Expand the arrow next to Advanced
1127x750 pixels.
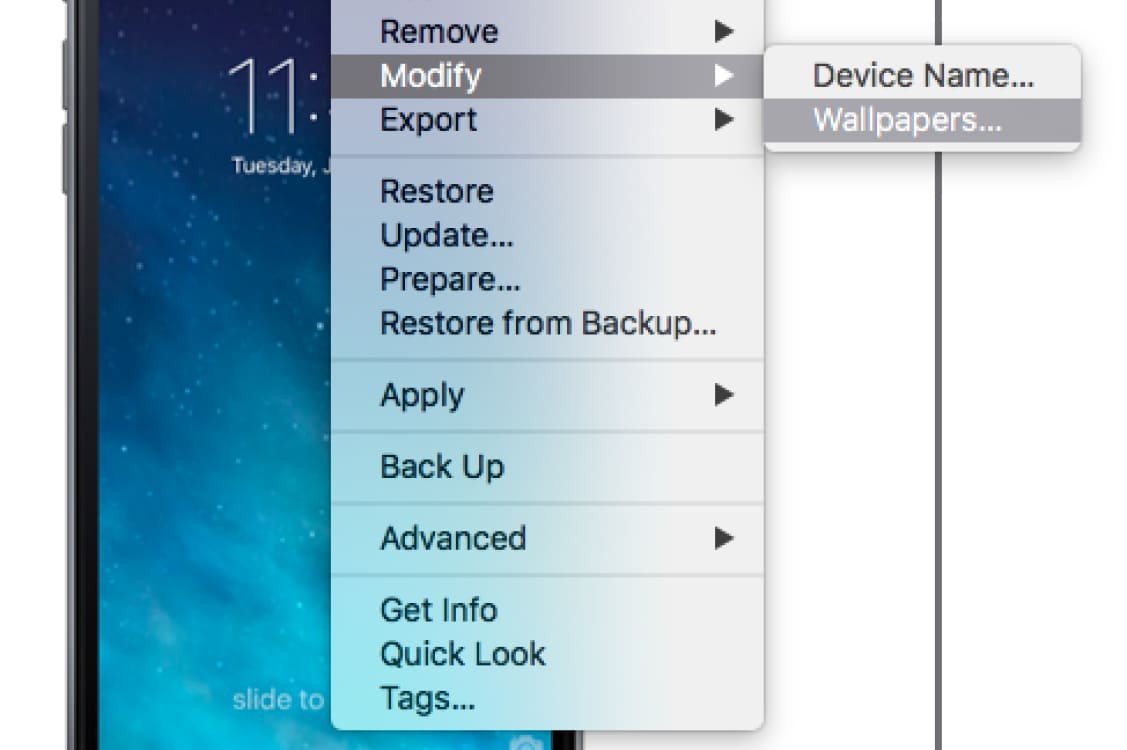[x=724, y=538]
